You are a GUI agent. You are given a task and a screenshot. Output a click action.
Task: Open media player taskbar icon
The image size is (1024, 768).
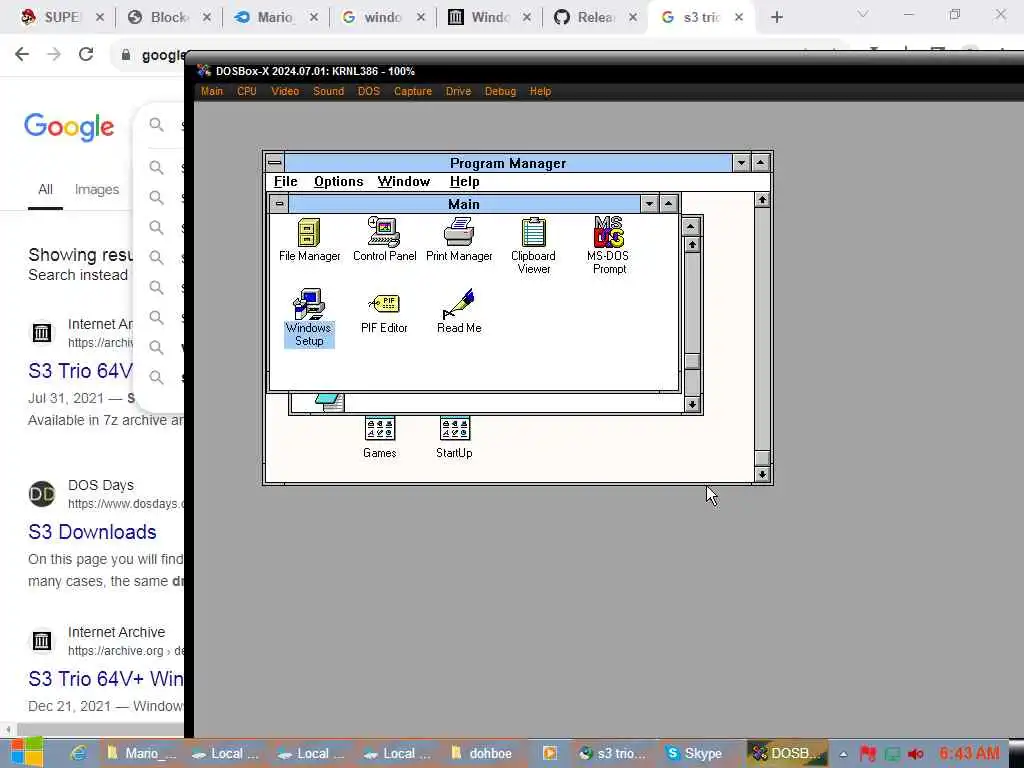(550, 753)
